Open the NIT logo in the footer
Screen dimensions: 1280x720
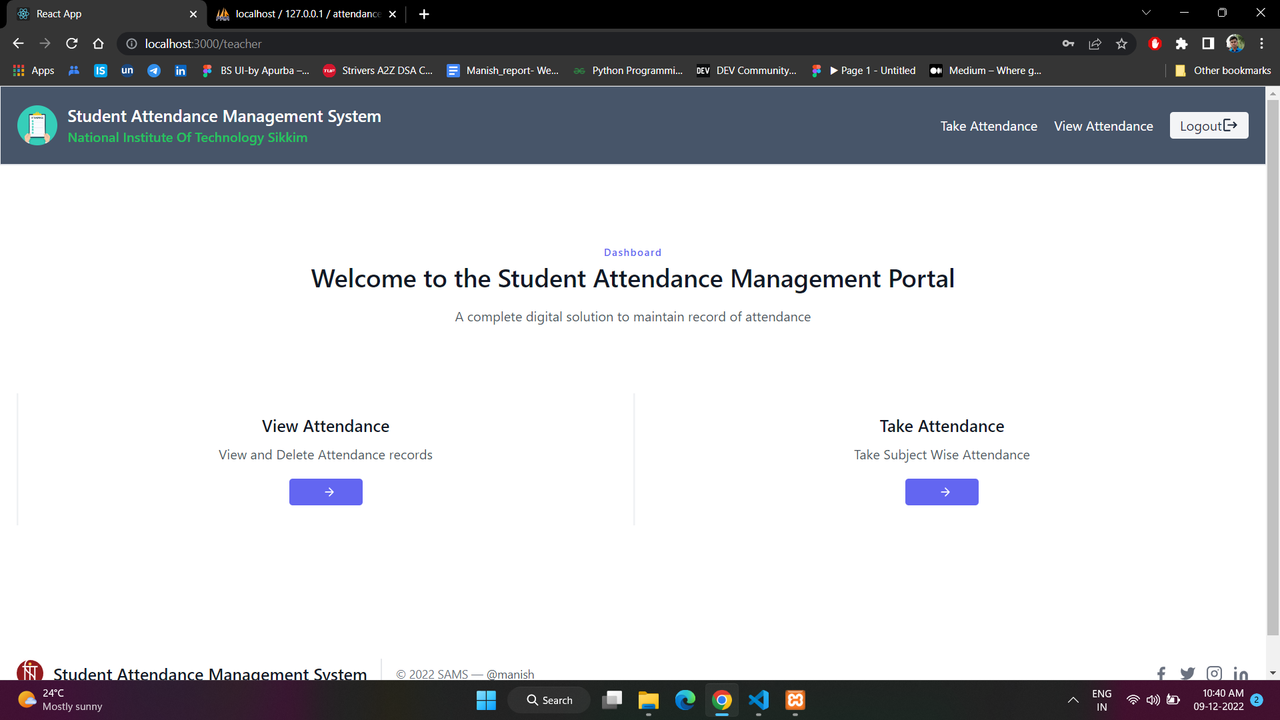29,670
